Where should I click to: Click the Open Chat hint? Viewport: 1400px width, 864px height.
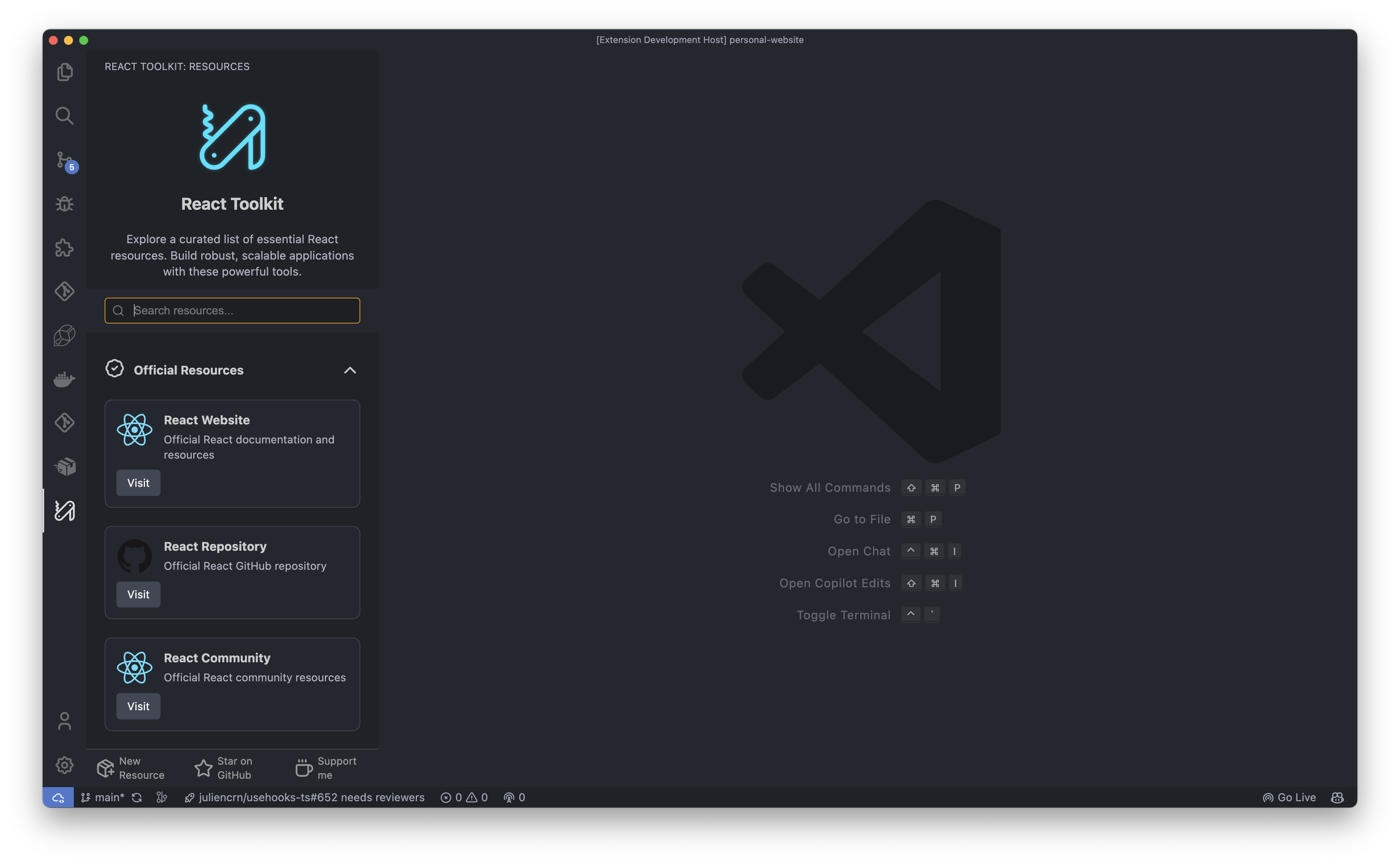tap(859, 552)
